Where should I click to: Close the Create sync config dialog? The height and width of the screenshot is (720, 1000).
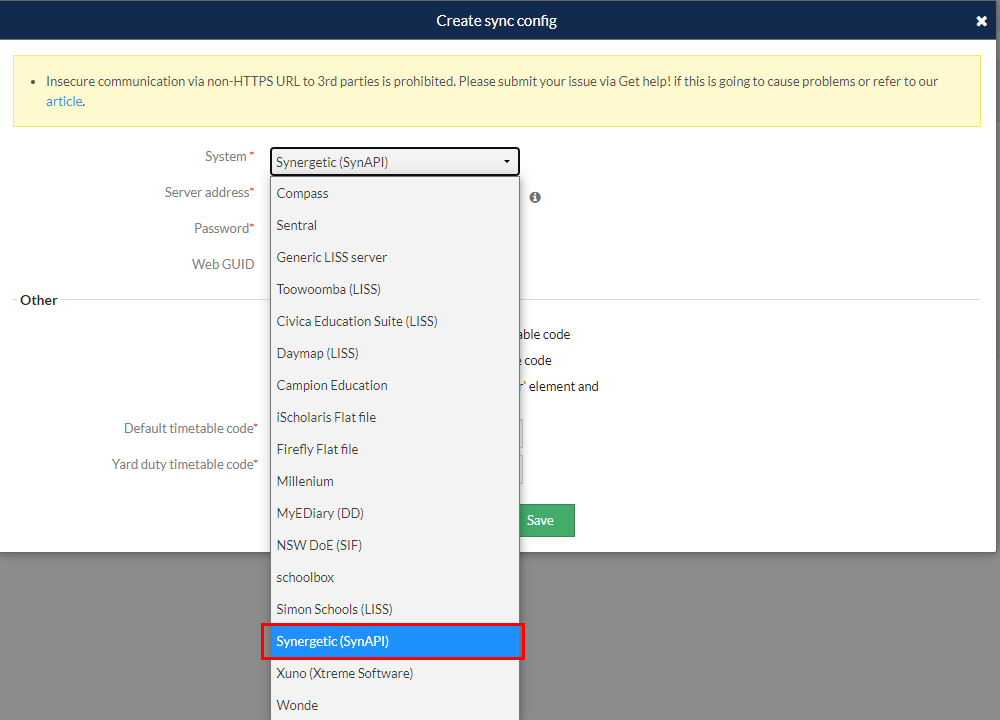(x=982, y=21)
